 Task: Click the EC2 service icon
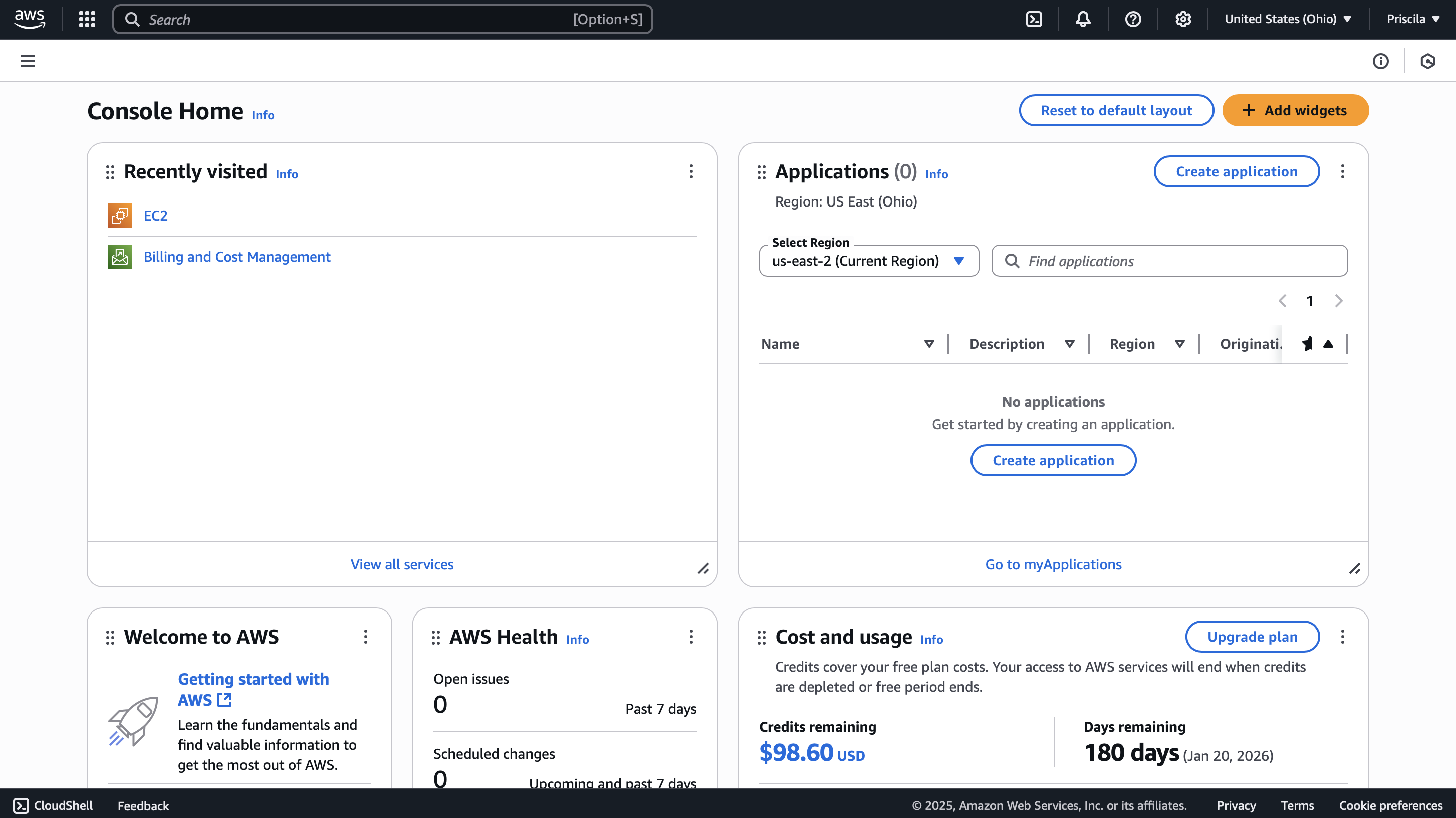[119, 216]
